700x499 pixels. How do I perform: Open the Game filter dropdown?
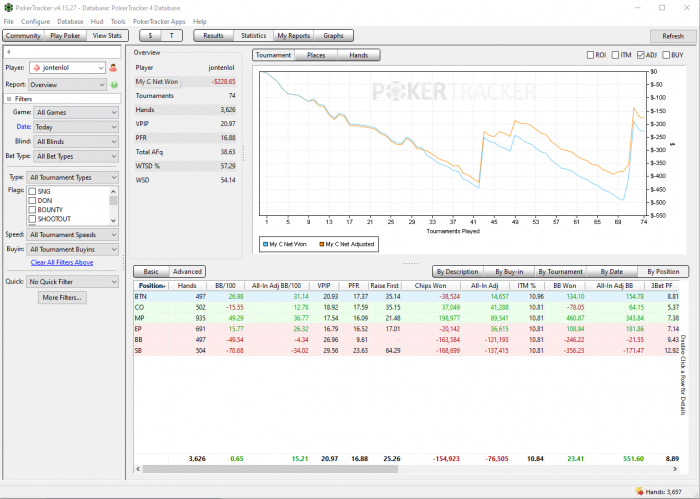(x=76, y=112)
